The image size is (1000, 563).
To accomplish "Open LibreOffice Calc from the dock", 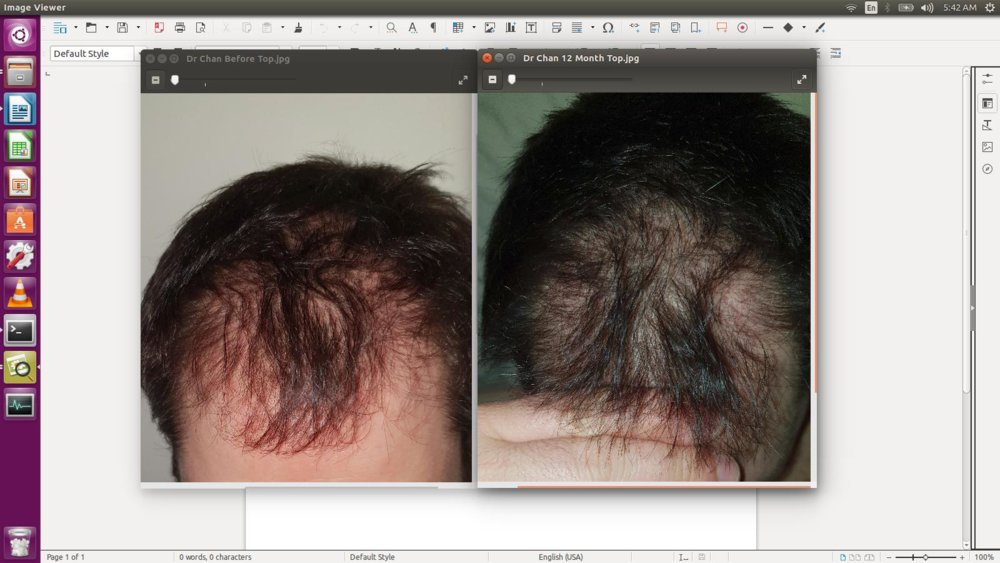I will click(x=20, y=146).
